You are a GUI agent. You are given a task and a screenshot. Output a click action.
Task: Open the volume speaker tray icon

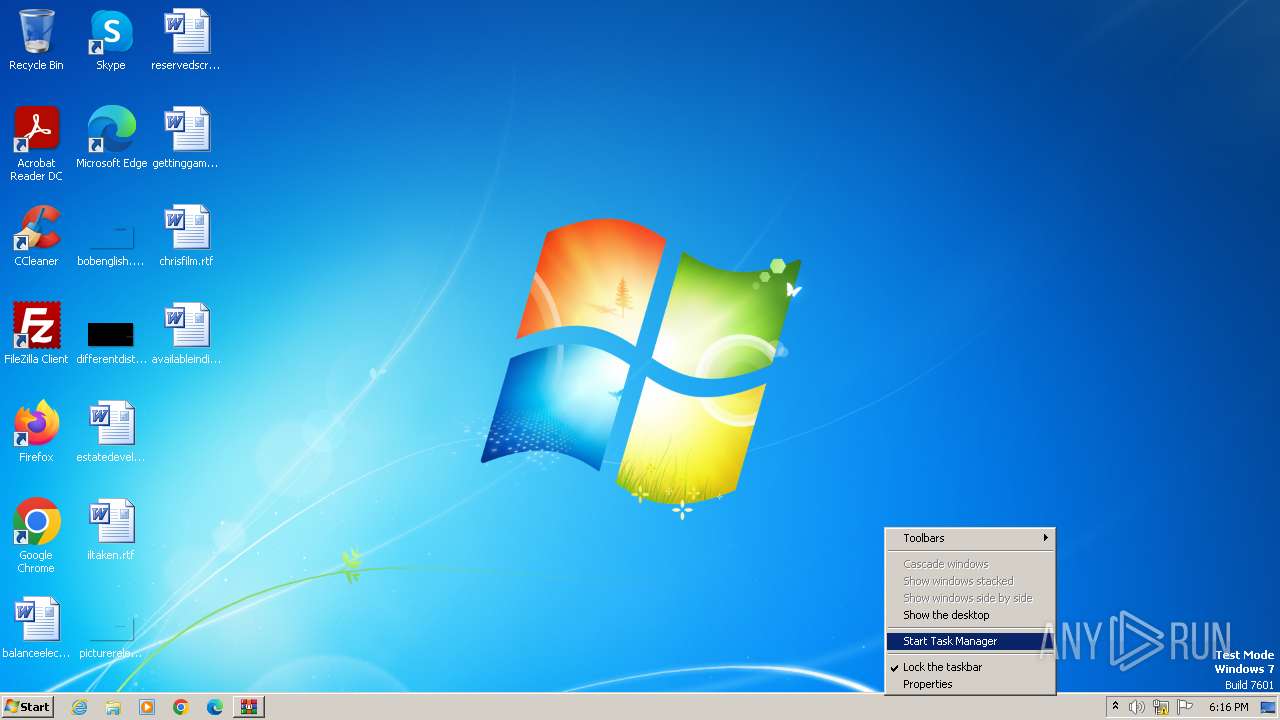click(1137, 707)
